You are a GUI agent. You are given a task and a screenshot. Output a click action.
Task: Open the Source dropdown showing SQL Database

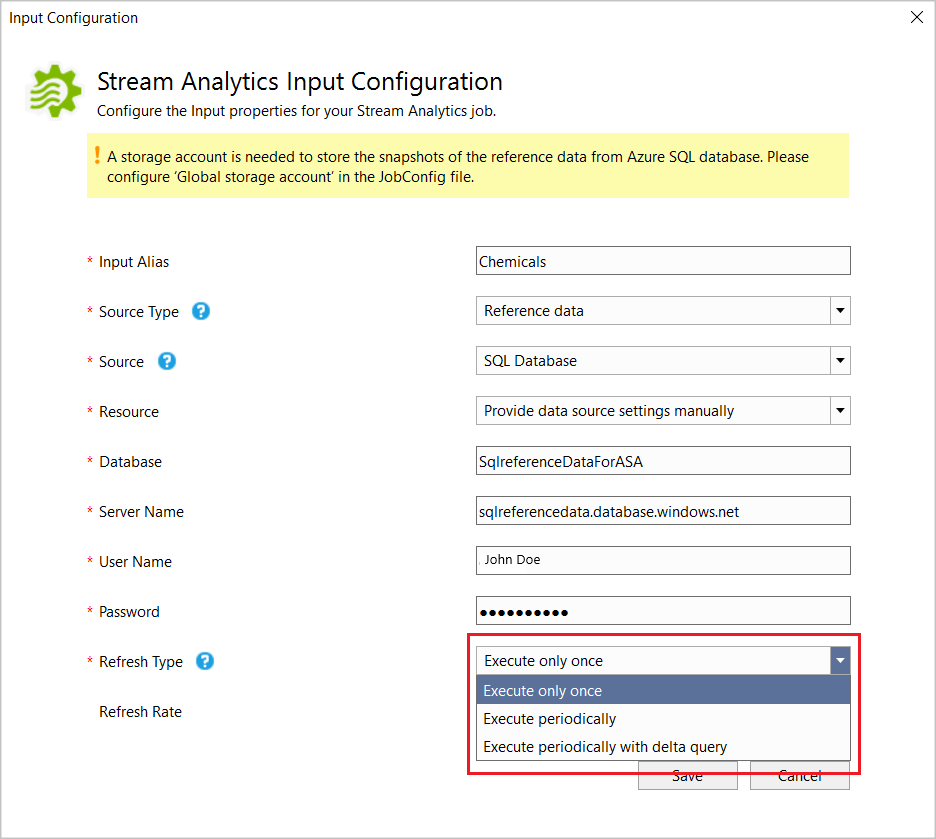click(839, 360)
